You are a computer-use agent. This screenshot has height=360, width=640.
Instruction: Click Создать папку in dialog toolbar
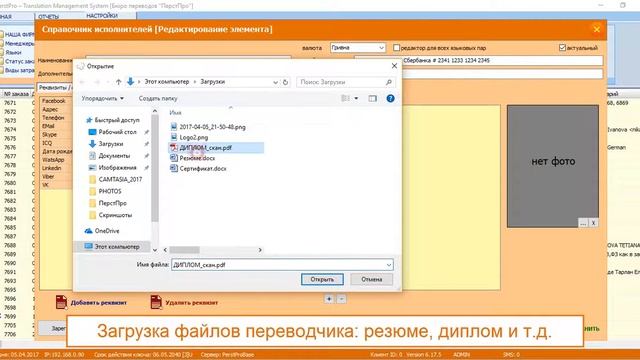click(158, 98)
